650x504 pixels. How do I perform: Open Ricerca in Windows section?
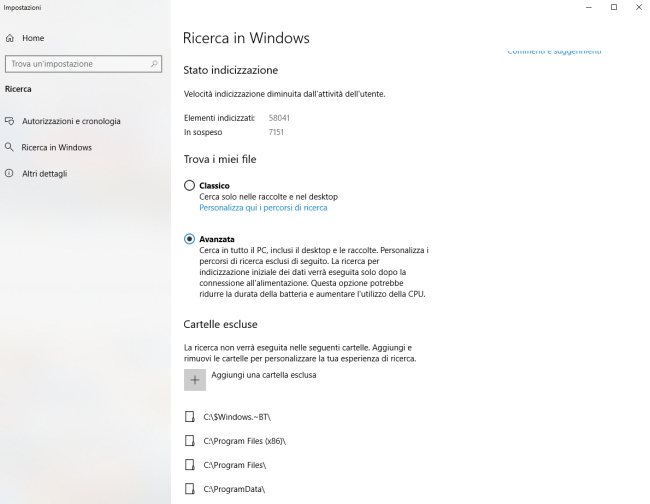click(57, 147)
